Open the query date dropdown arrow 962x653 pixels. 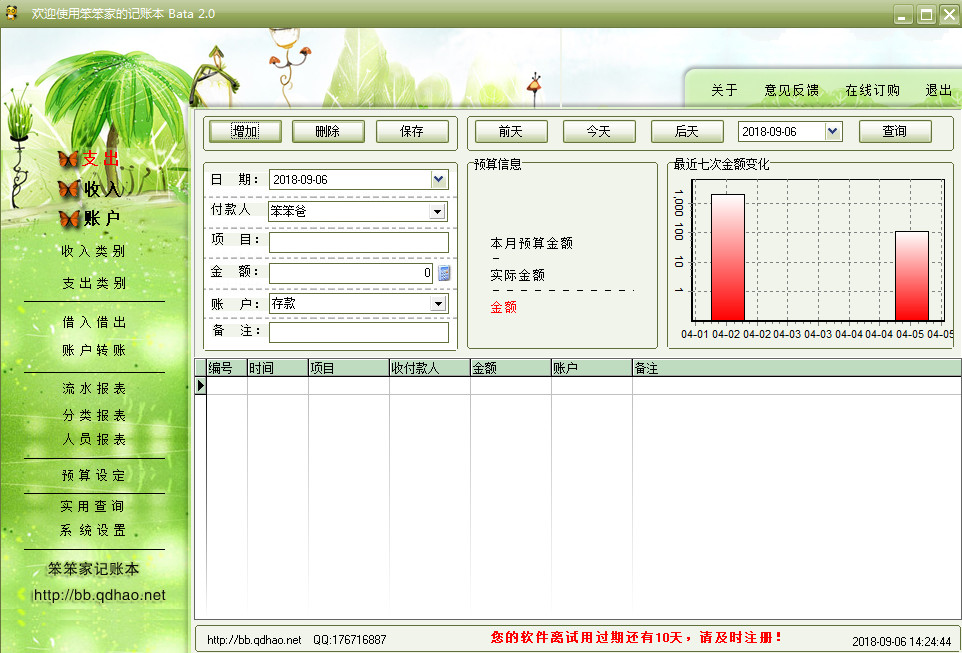click(x=833, y=132)
